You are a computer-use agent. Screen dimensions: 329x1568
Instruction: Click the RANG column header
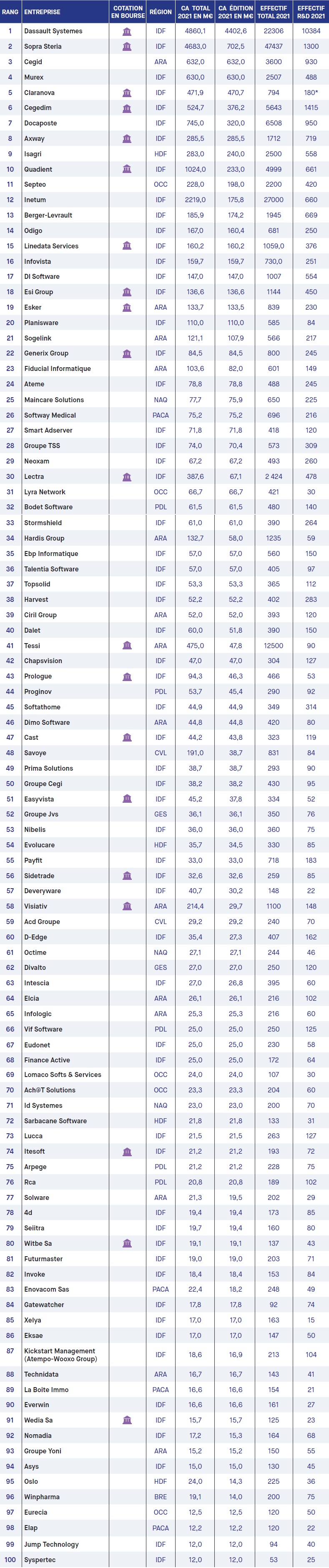(10, 12)
